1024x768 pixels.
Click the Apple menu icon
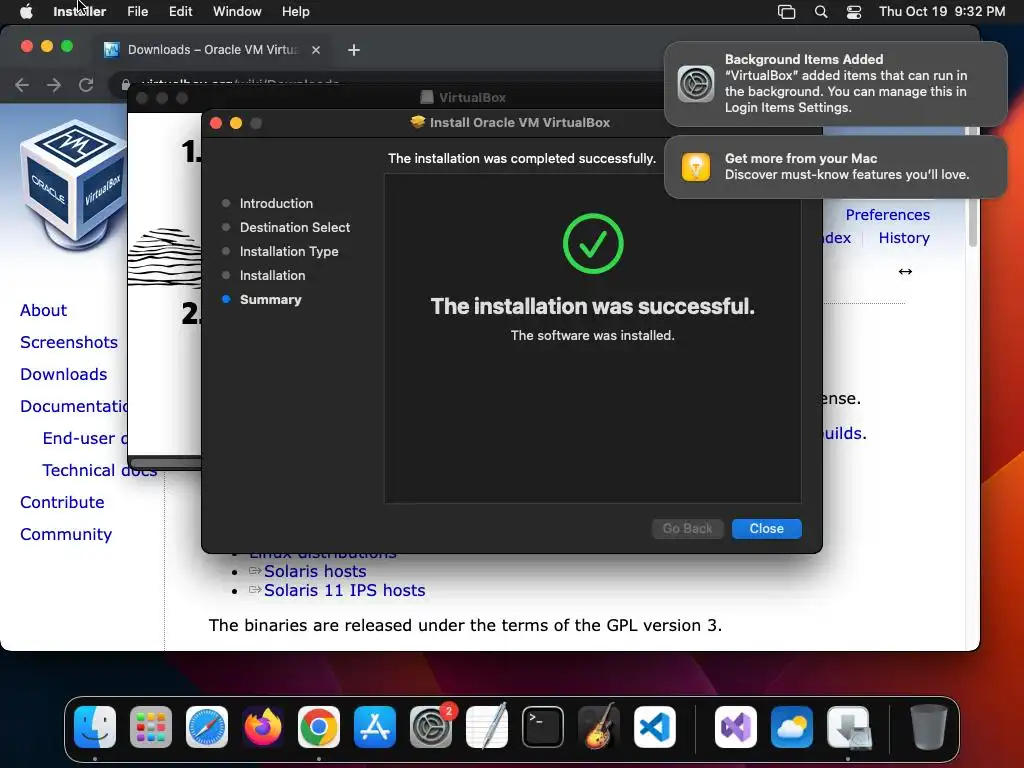coord(26,12)
